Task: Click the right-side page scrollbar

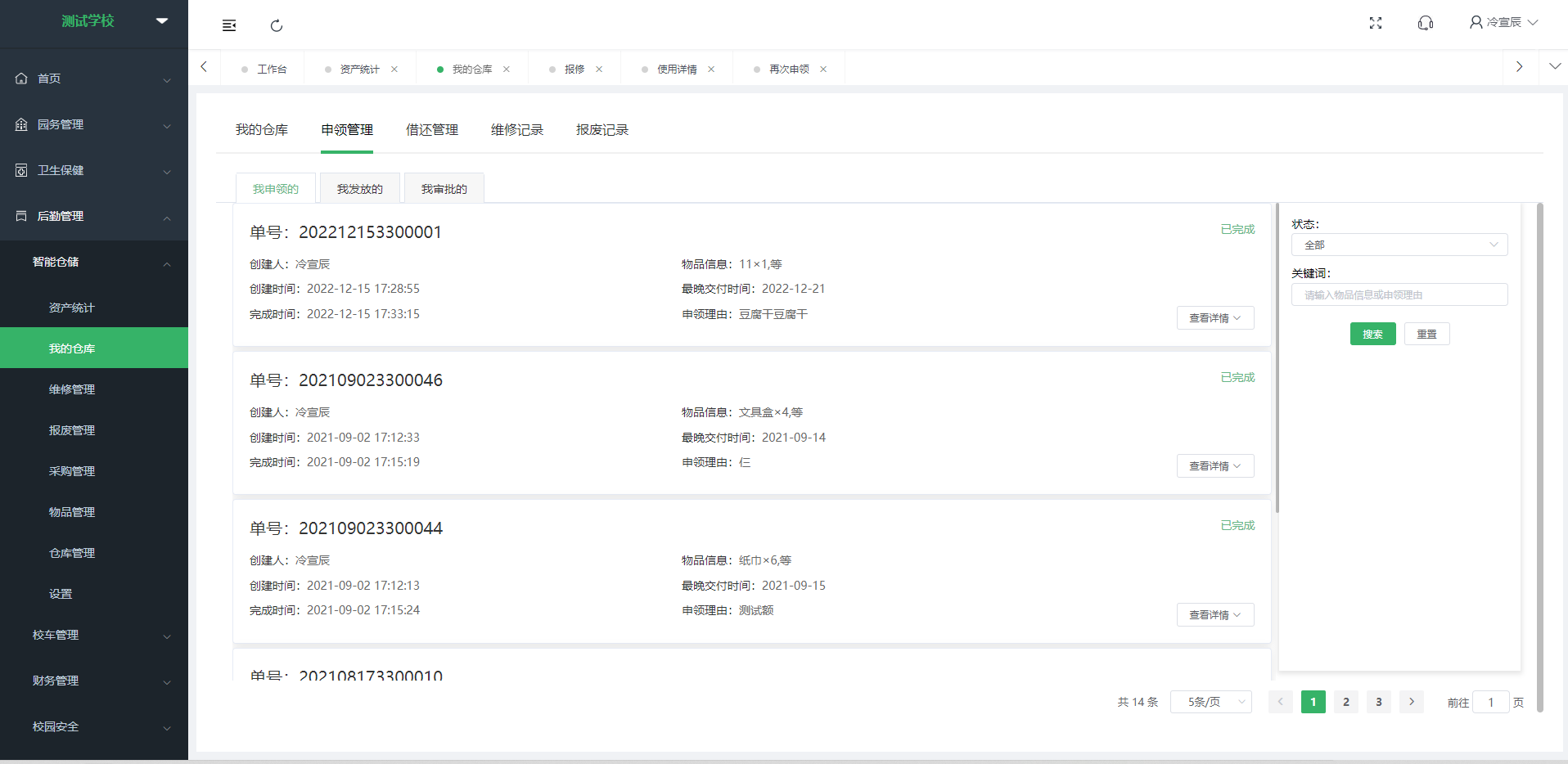Action: 1540,457
